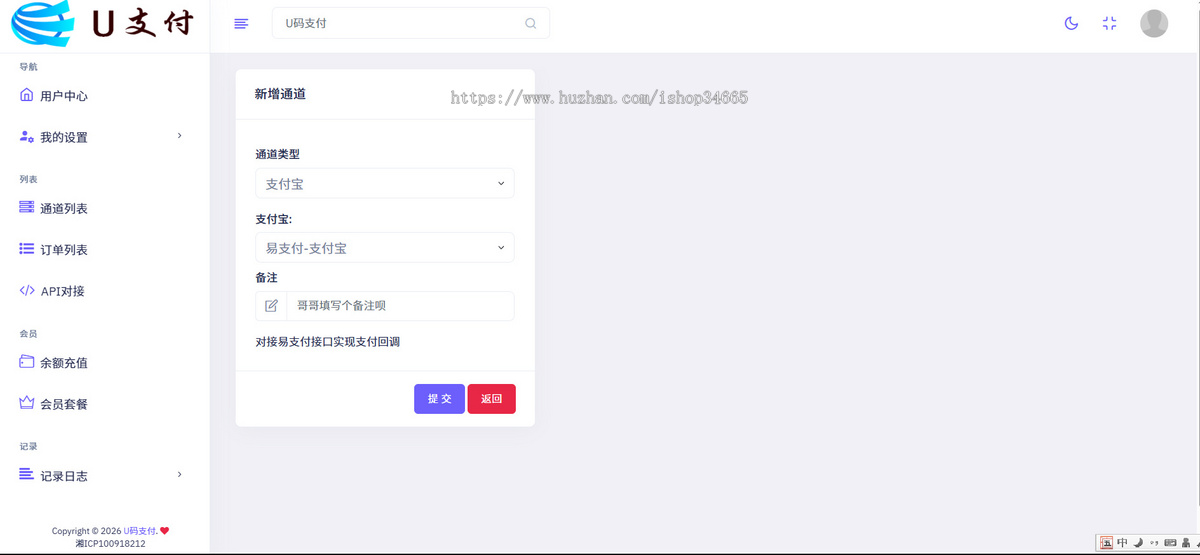Click the red 返回 button
This screenshot has height=555, width=1200.
click(491, 398)
